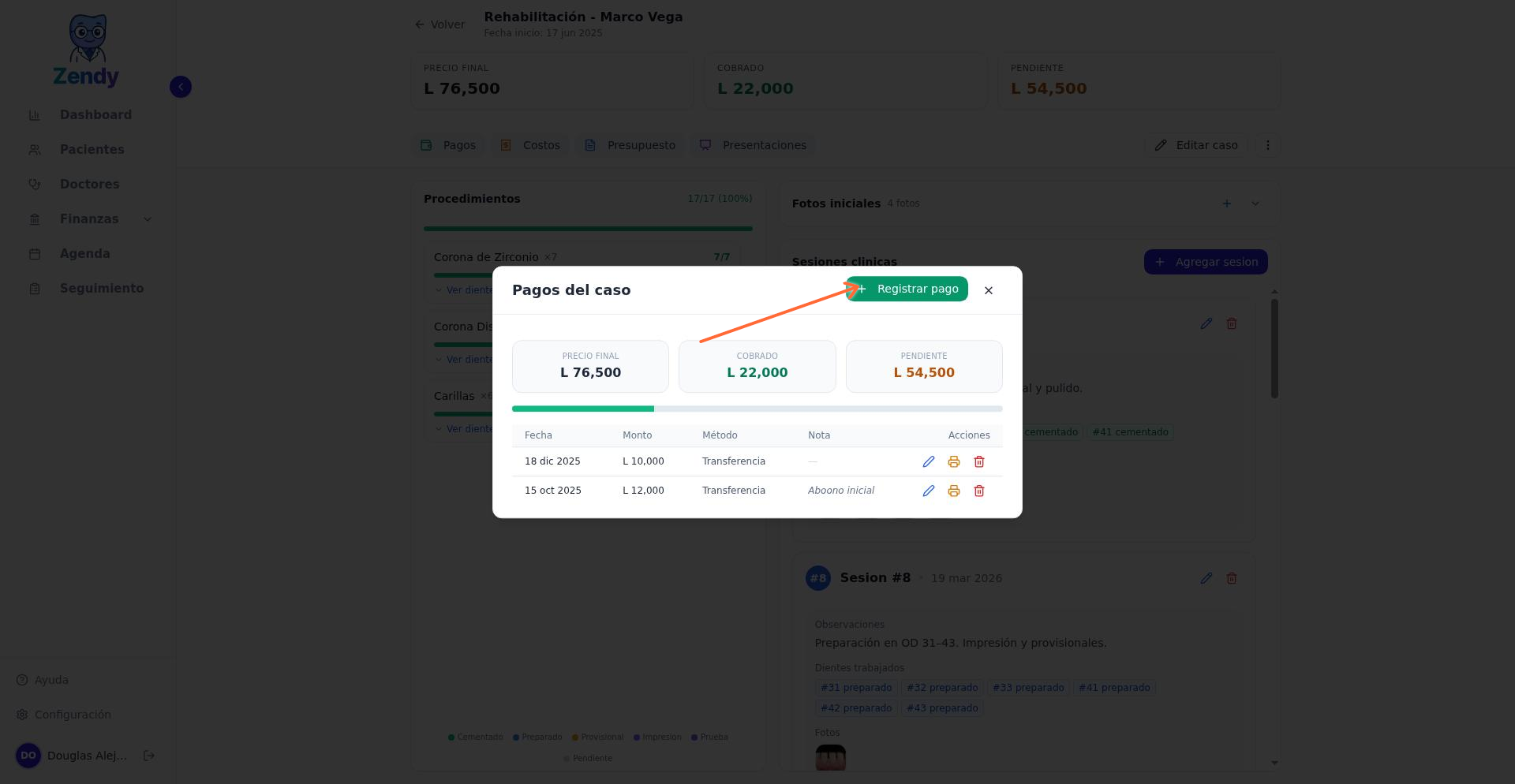Edit the top session with the pencil icon
This screenshot has height=784, width=1515.
click(1206, 323)
